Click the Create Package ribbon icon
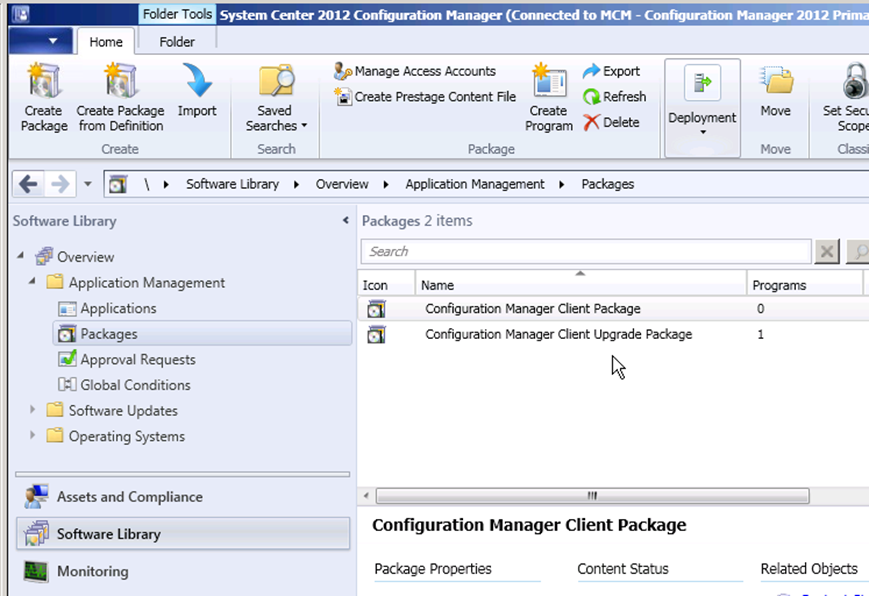 coord(44,81)
